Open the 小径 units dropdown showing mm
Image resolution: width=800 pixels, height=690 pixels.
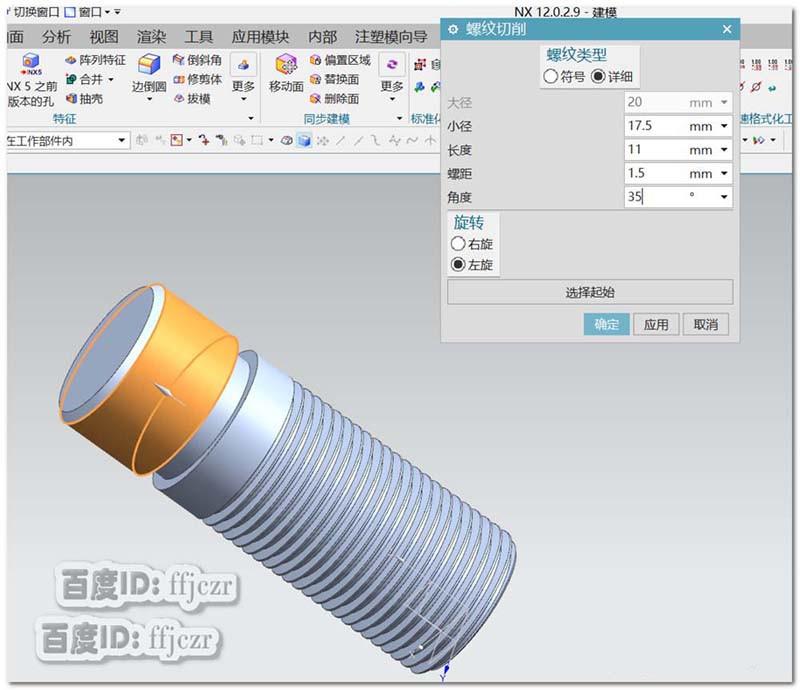point(724,124)
